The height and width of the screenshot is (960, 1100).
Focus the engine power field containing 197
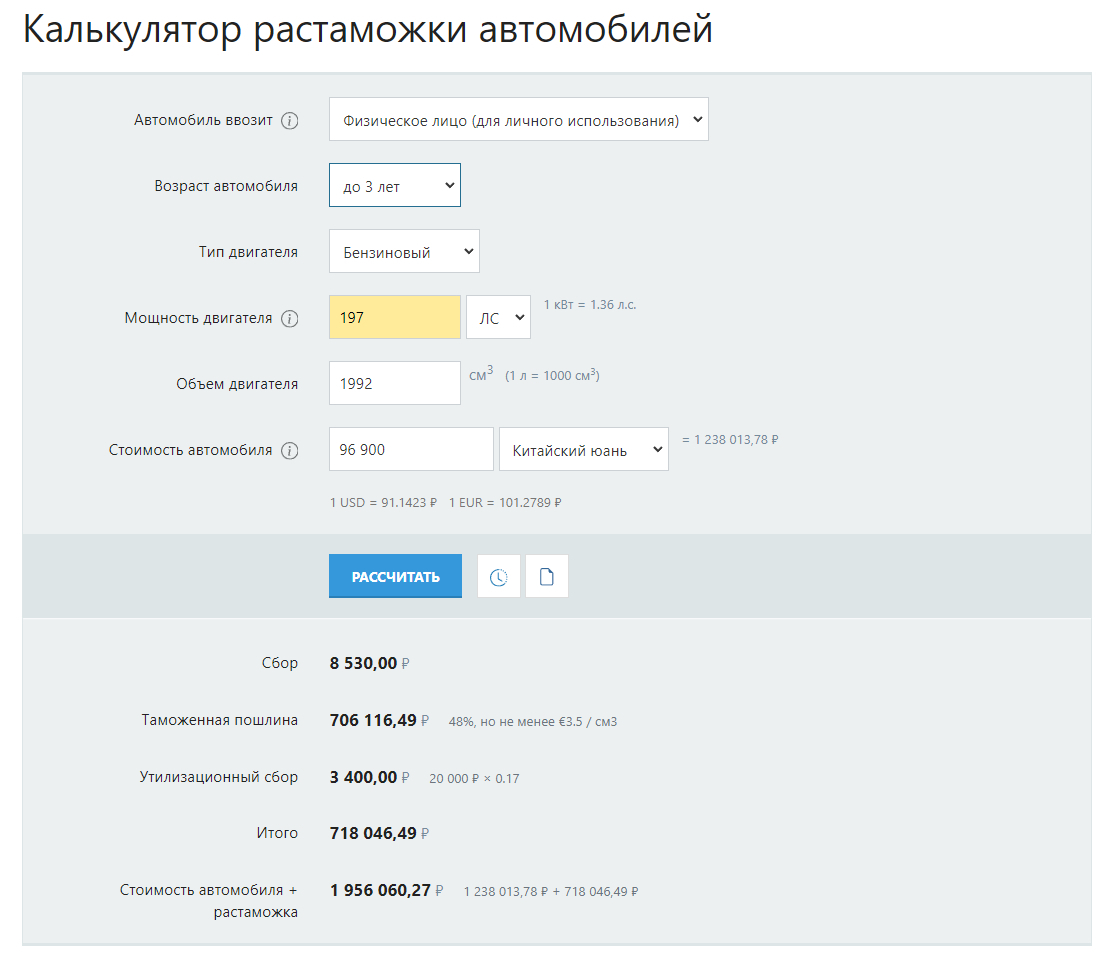coord(395,318)
